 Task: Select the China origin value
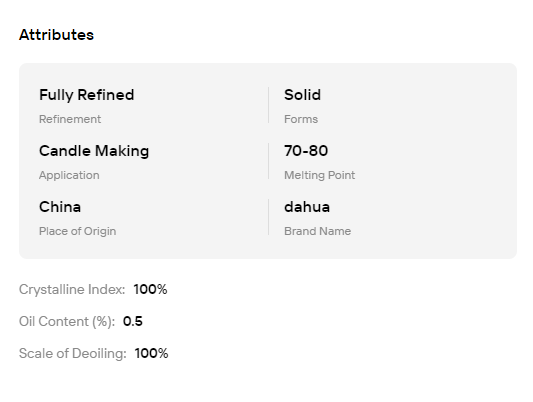pos(60,207)
